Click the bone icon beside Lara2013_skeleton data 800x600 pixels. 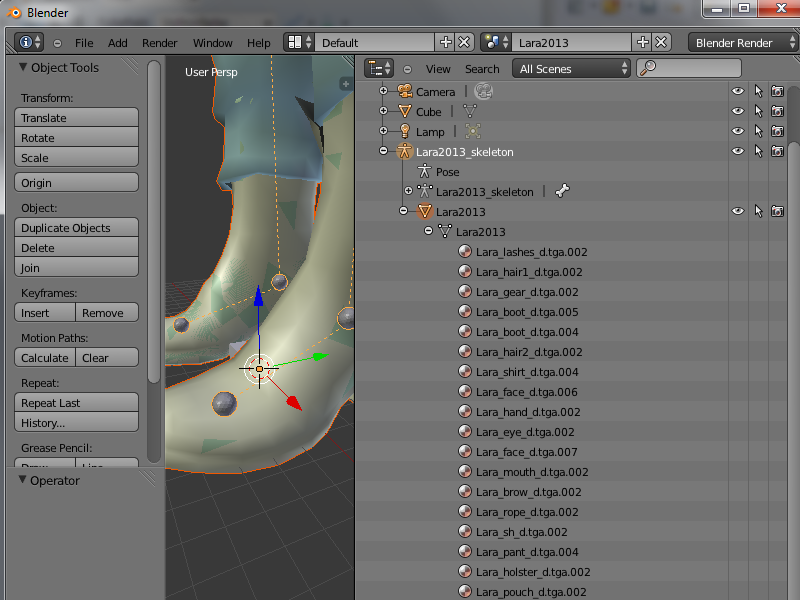562,191
